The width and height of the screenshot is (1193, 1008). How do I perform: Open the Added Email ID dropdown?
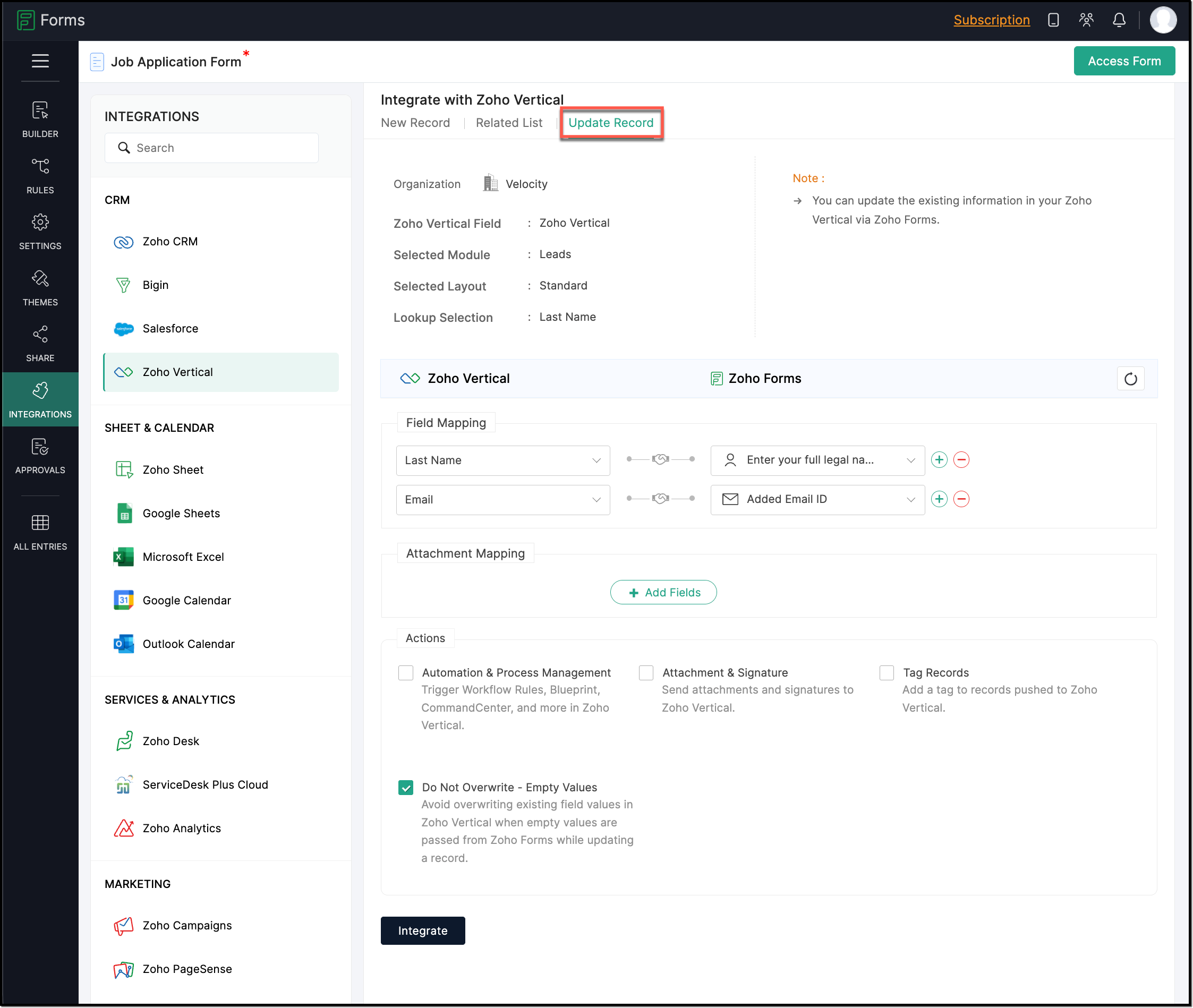coord(816,499)
